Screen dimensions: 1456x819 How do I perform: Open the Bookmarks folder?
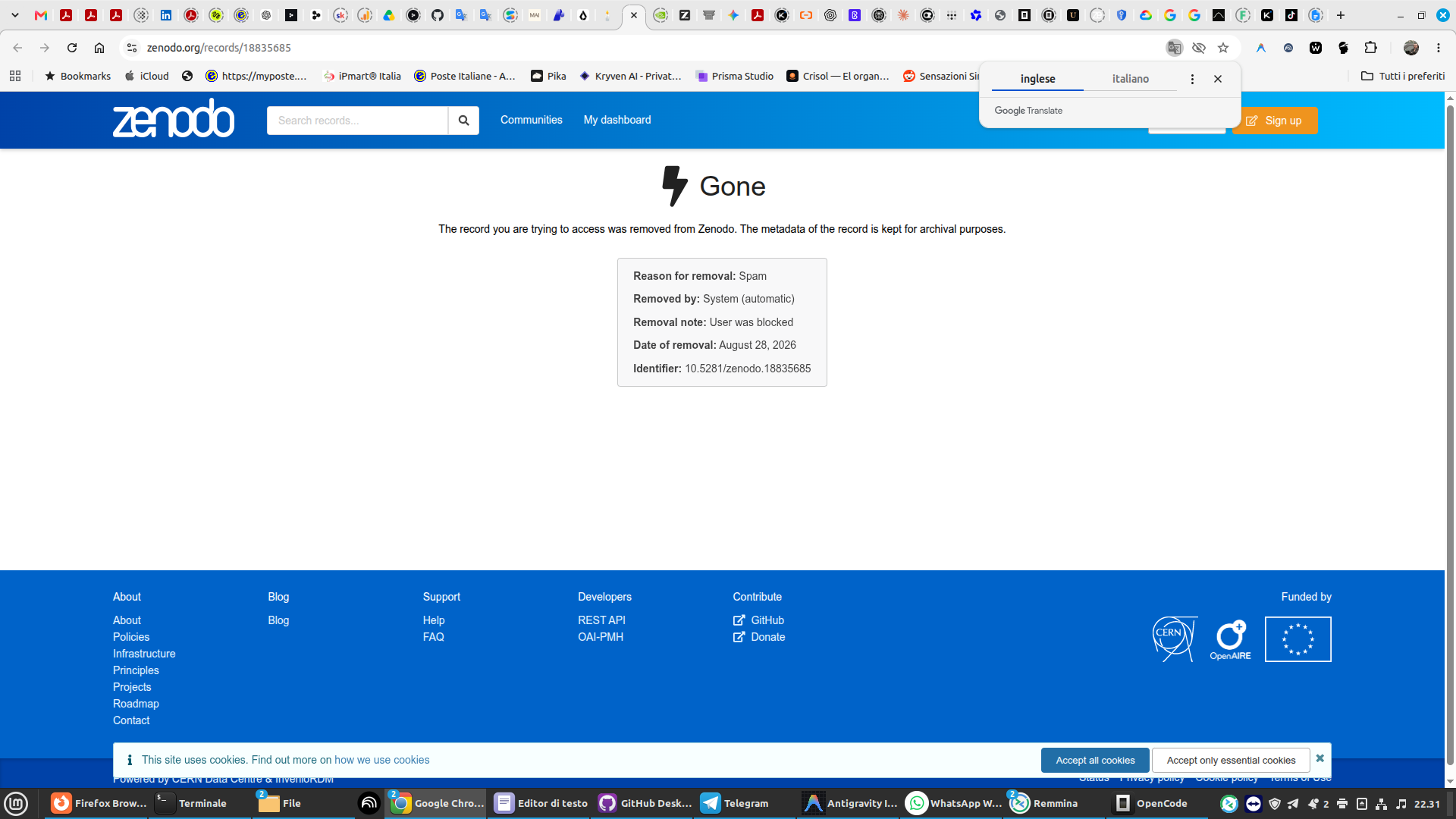click(x=77, y=76)
